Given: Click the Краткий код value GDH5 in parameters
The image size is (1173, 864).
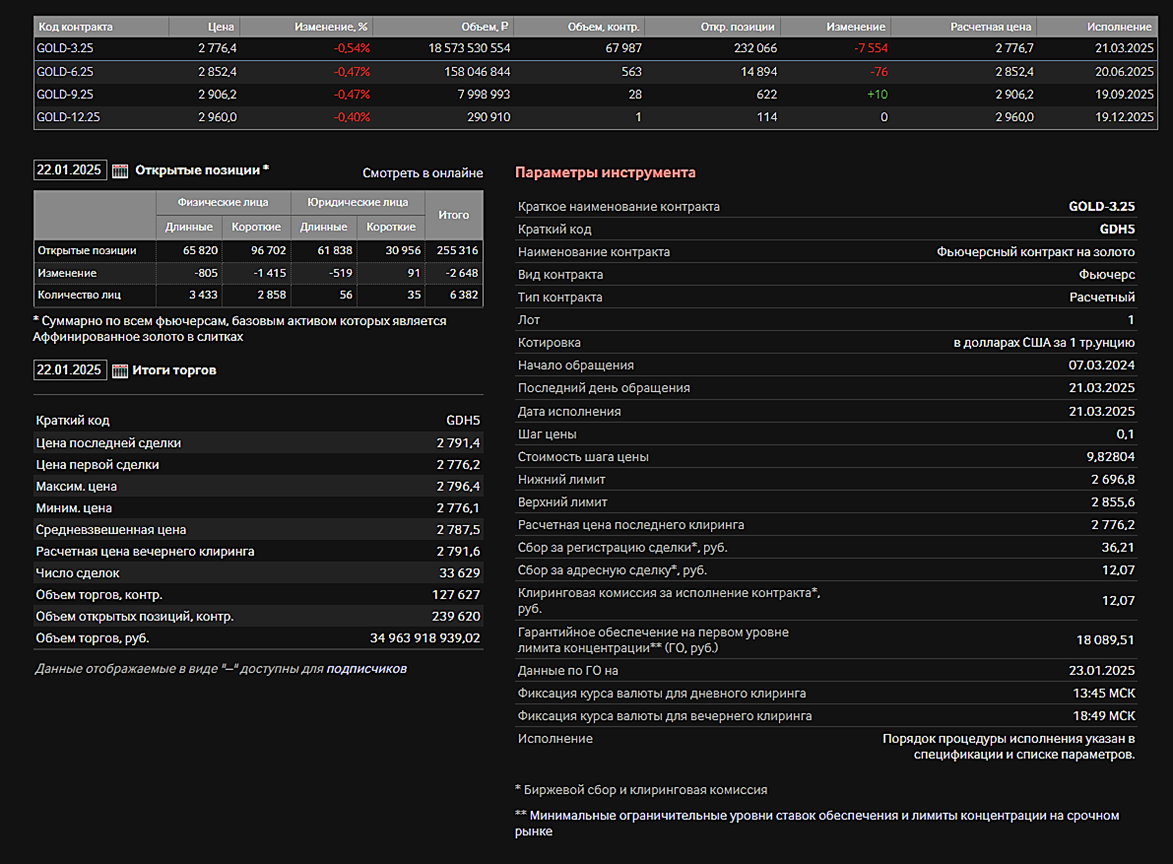Looking at the screenshot, I should tap(1117, 230).
